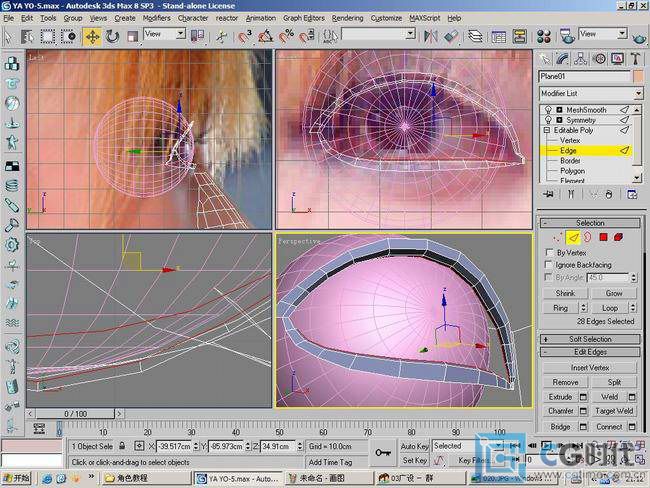Click the Shrink selection button
The height and width of the screenshot is (488, 650).
[x=565, y=293]
